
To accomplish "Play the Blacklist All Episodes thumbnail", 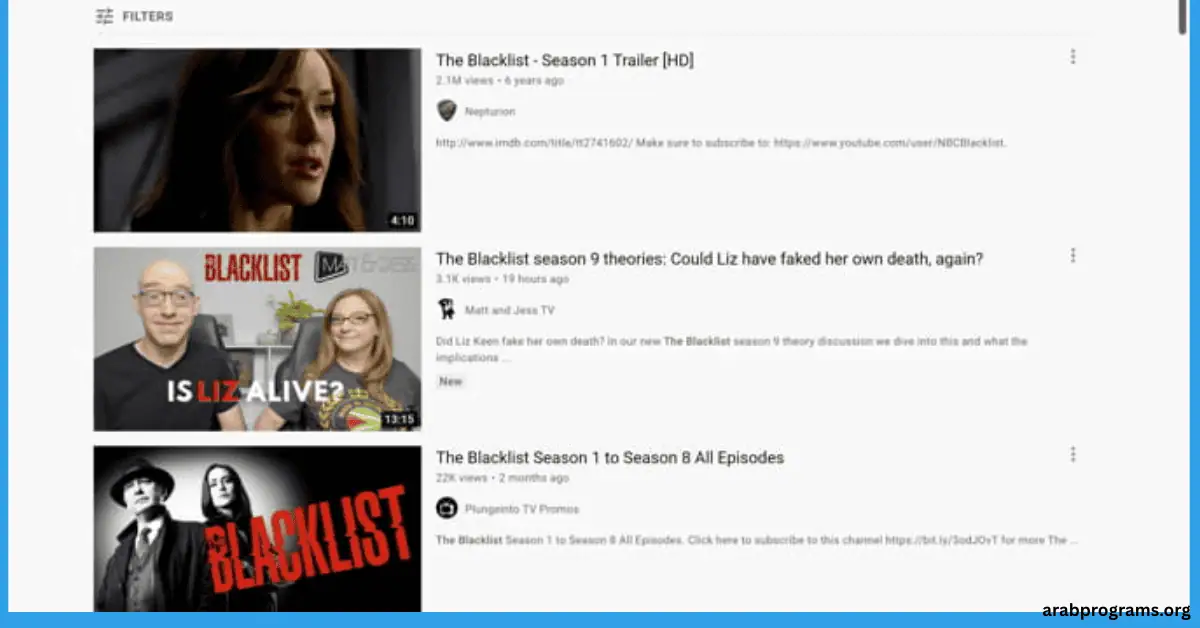I will [258, 529].
